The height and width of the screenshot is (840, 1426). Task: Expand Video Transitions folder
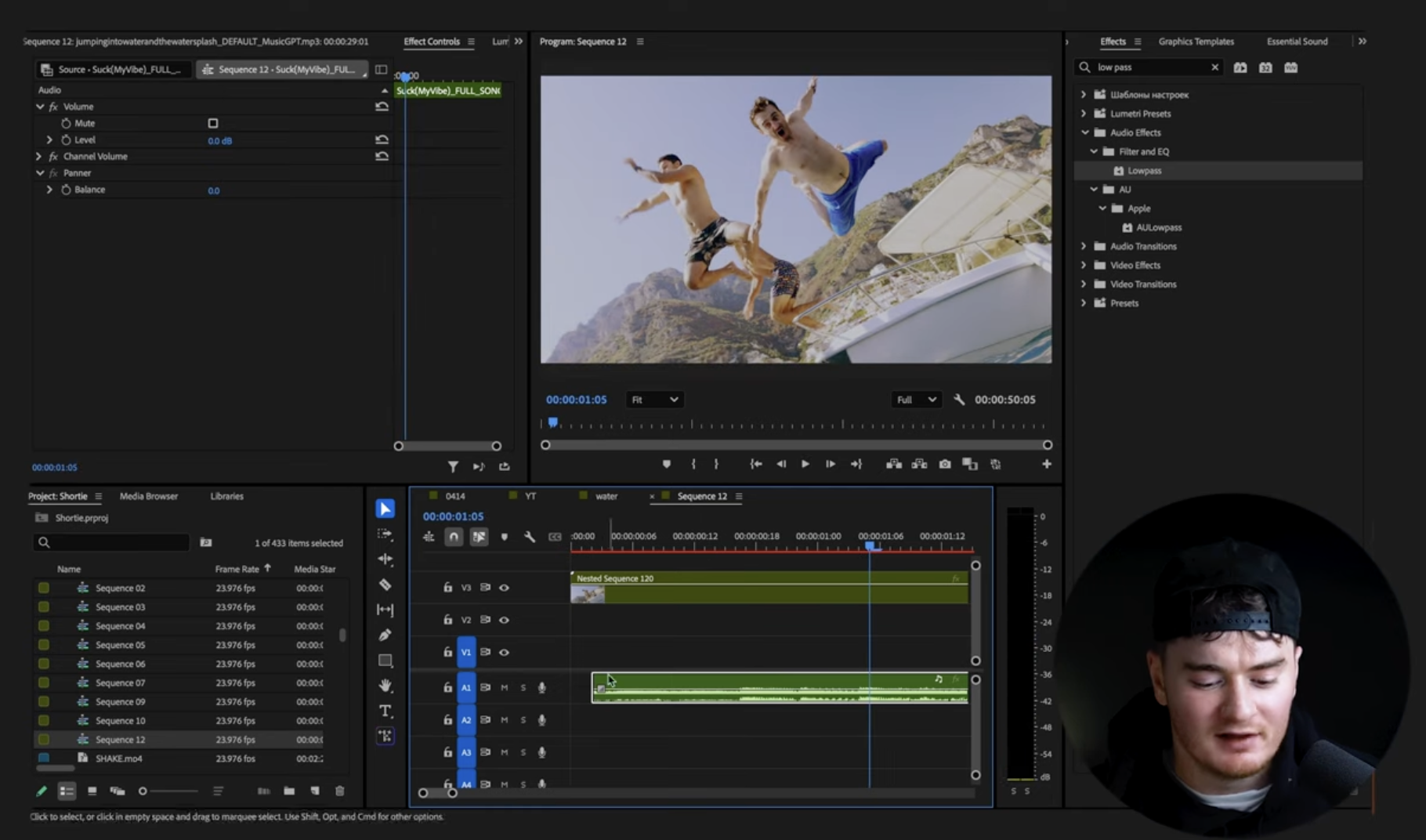(x=1084, y=284)
